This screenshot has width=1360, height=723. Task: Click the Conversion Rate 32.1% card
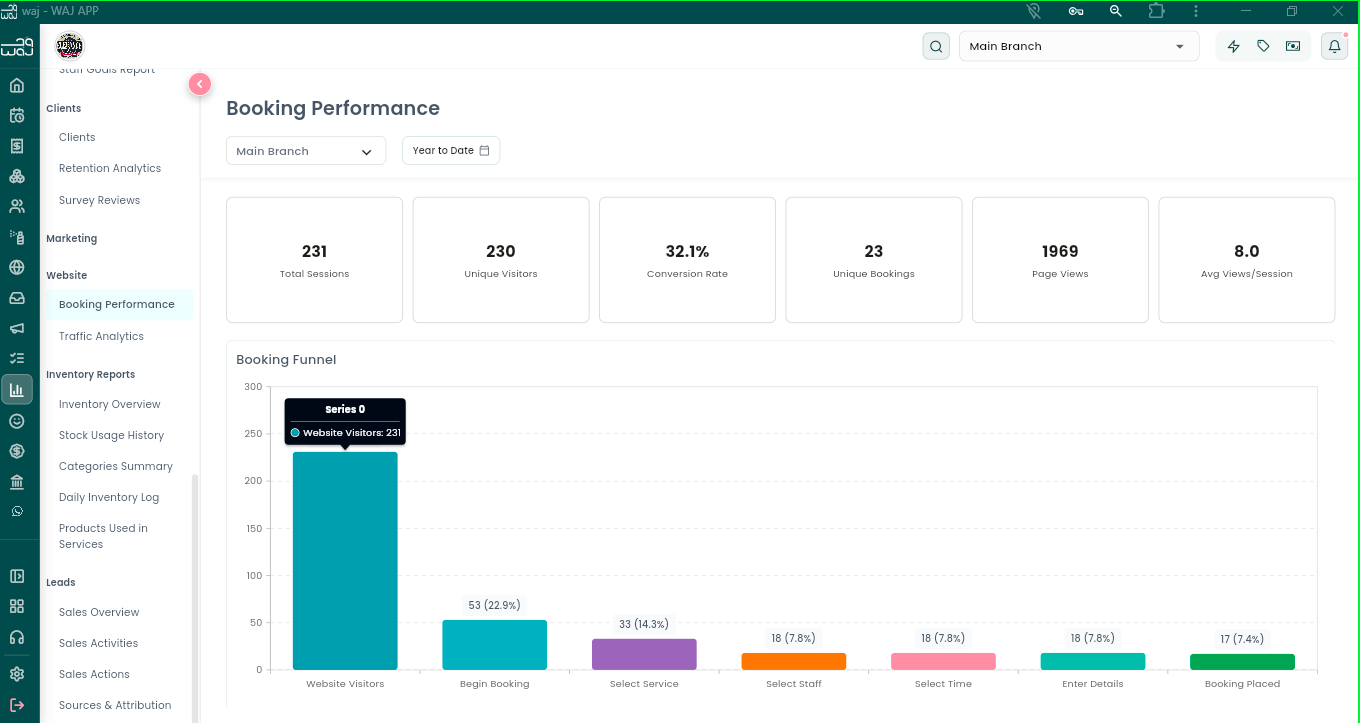point(687,260)
